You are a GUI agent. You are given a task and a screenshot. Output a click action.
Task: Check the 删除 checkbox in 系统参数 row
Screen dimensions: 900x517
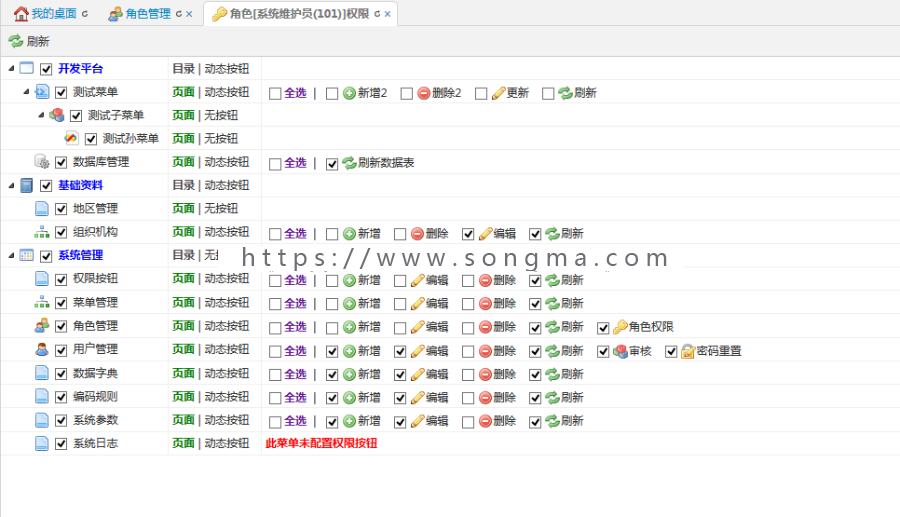[468, 422]
